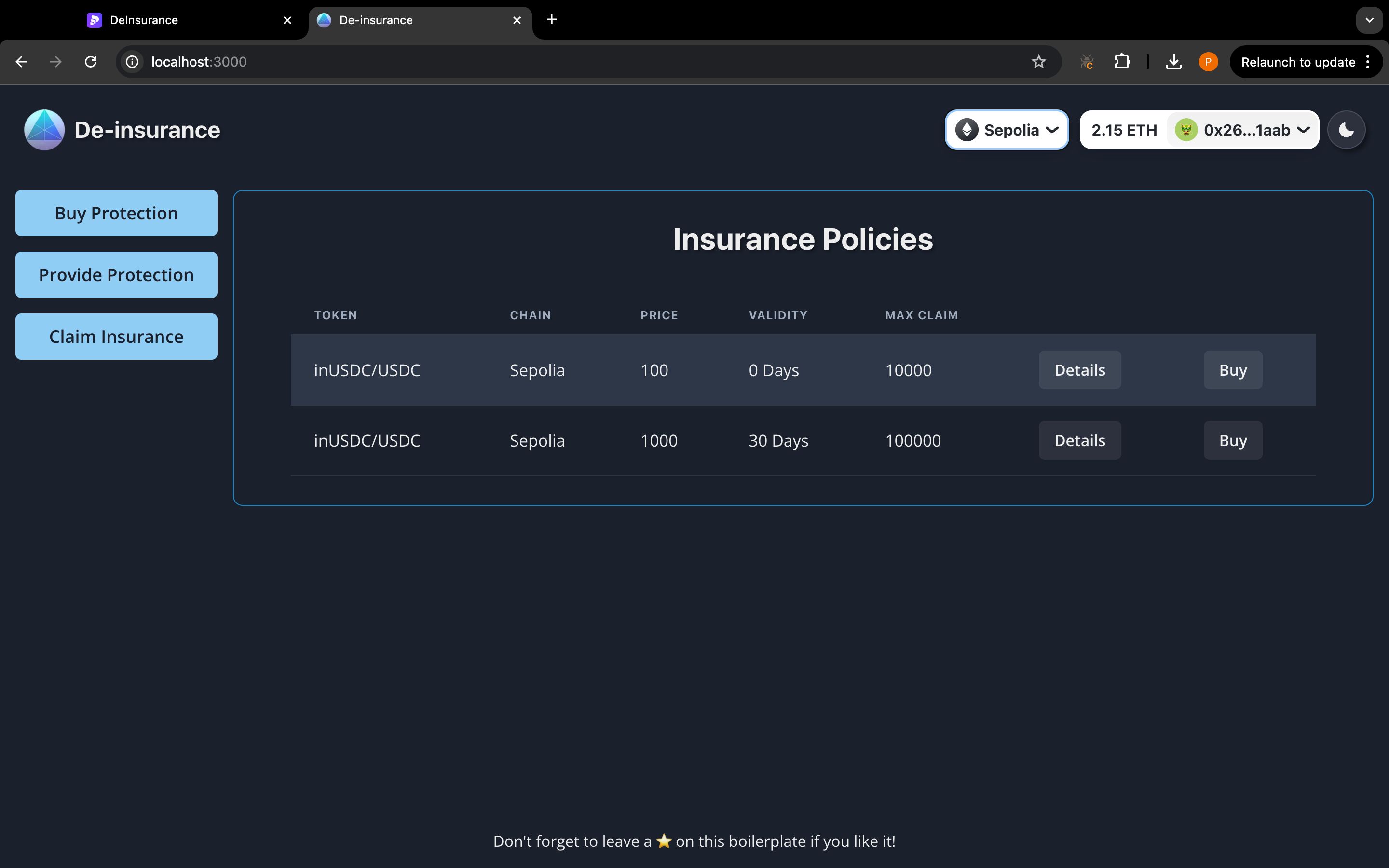
Task: Open the Extensions puzzle icon
Action: [1122, 62]
